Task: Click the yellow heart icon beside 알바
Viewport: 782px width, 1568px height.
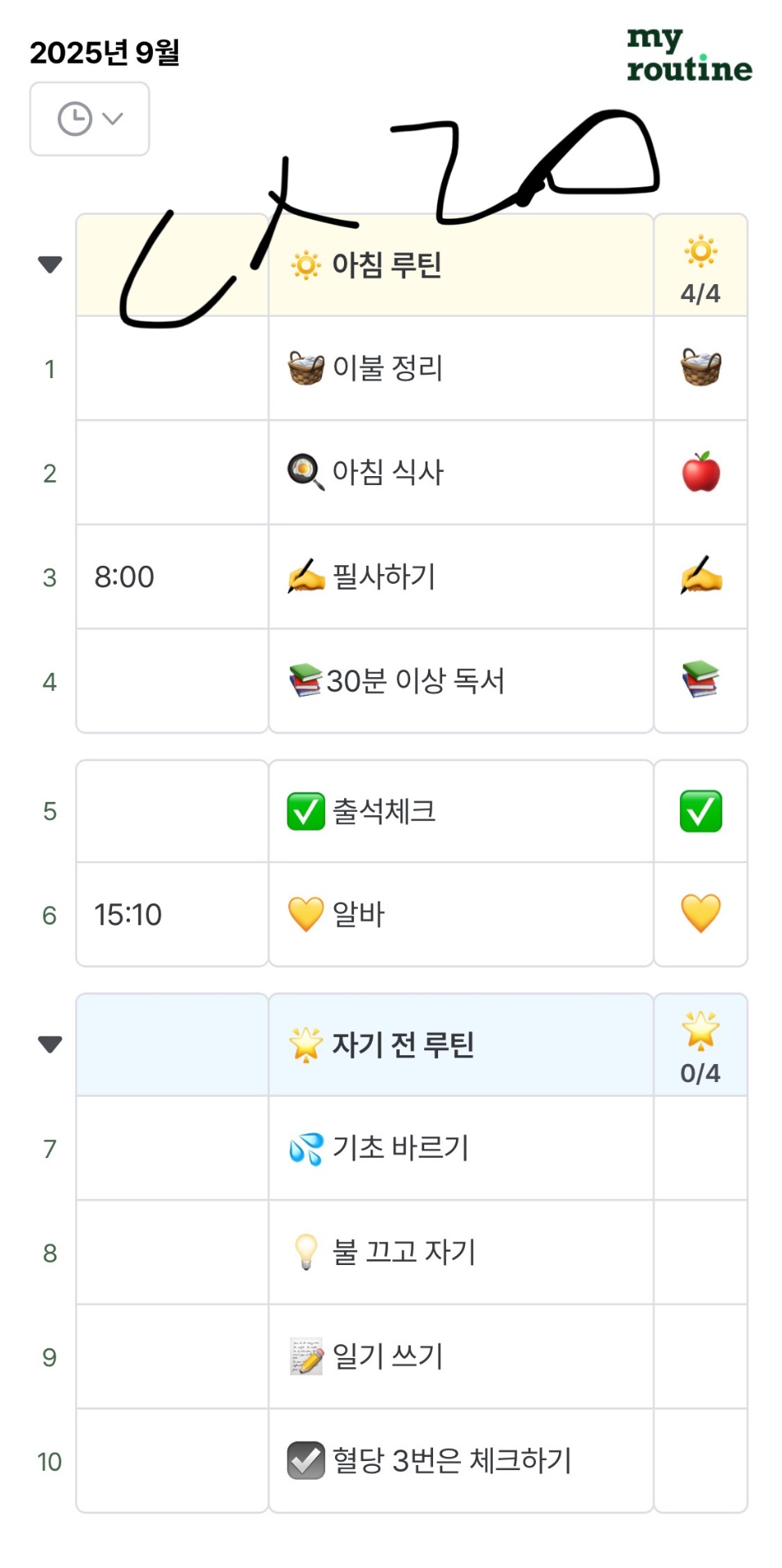Action: 306,914
